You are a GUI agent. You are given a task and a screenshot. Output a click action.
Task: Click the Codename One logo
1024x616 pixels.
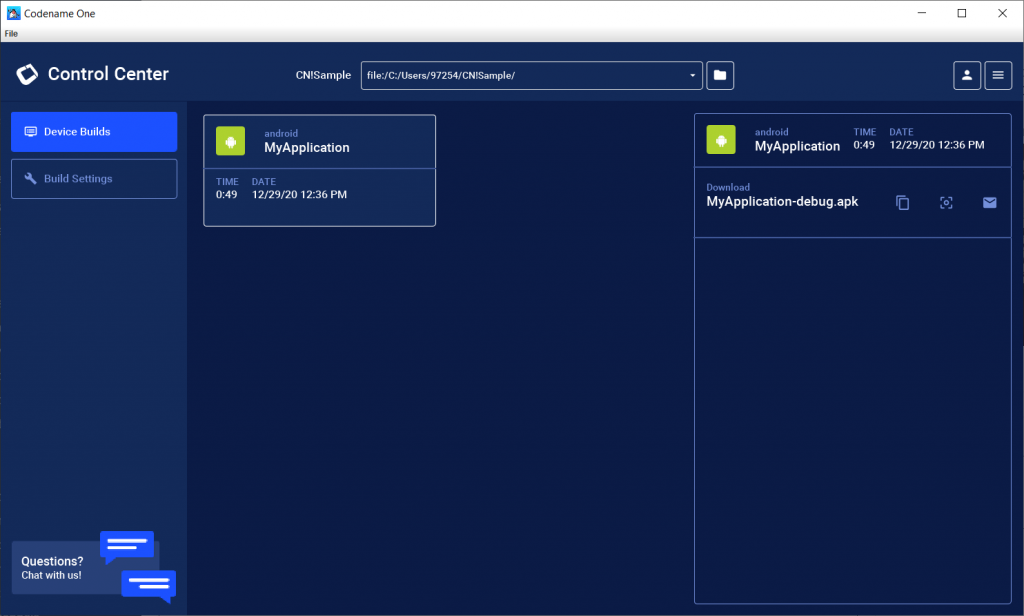pos(26,74)
